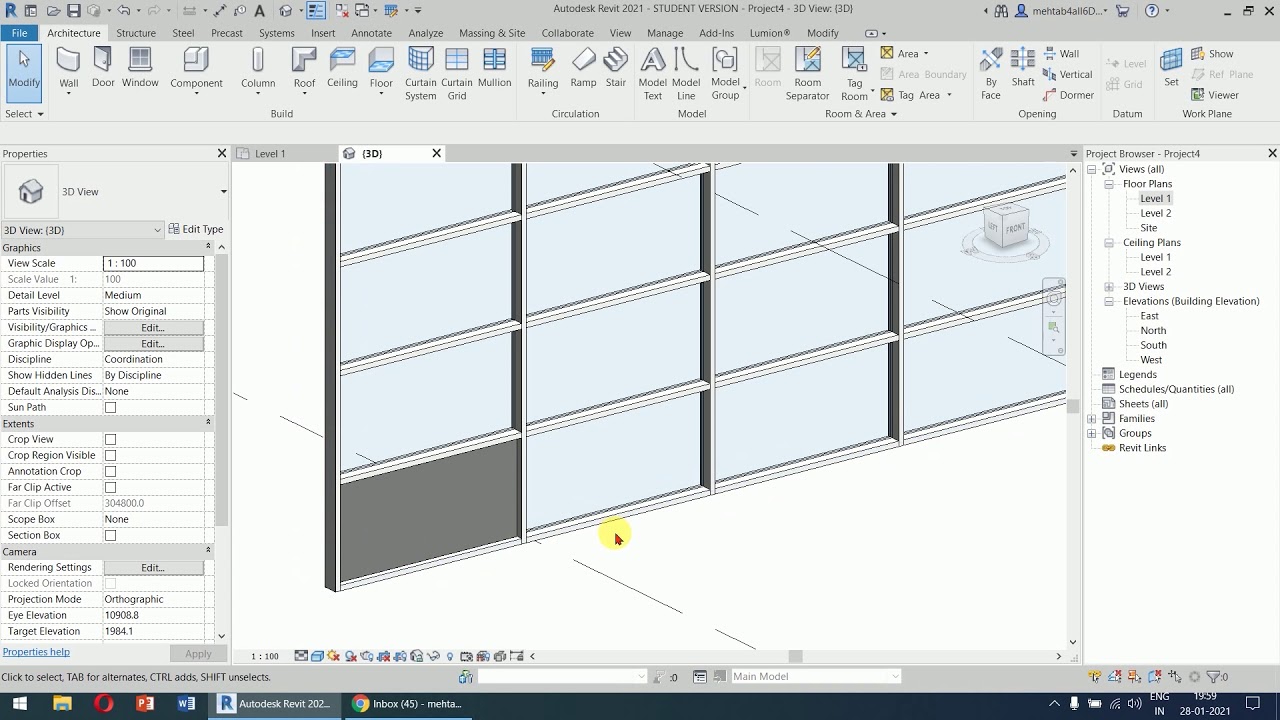This screenshot has width=1280, height=720.
Task: Expand the Families tree node
Action: pyautogui.click(x=1092, y=419)
